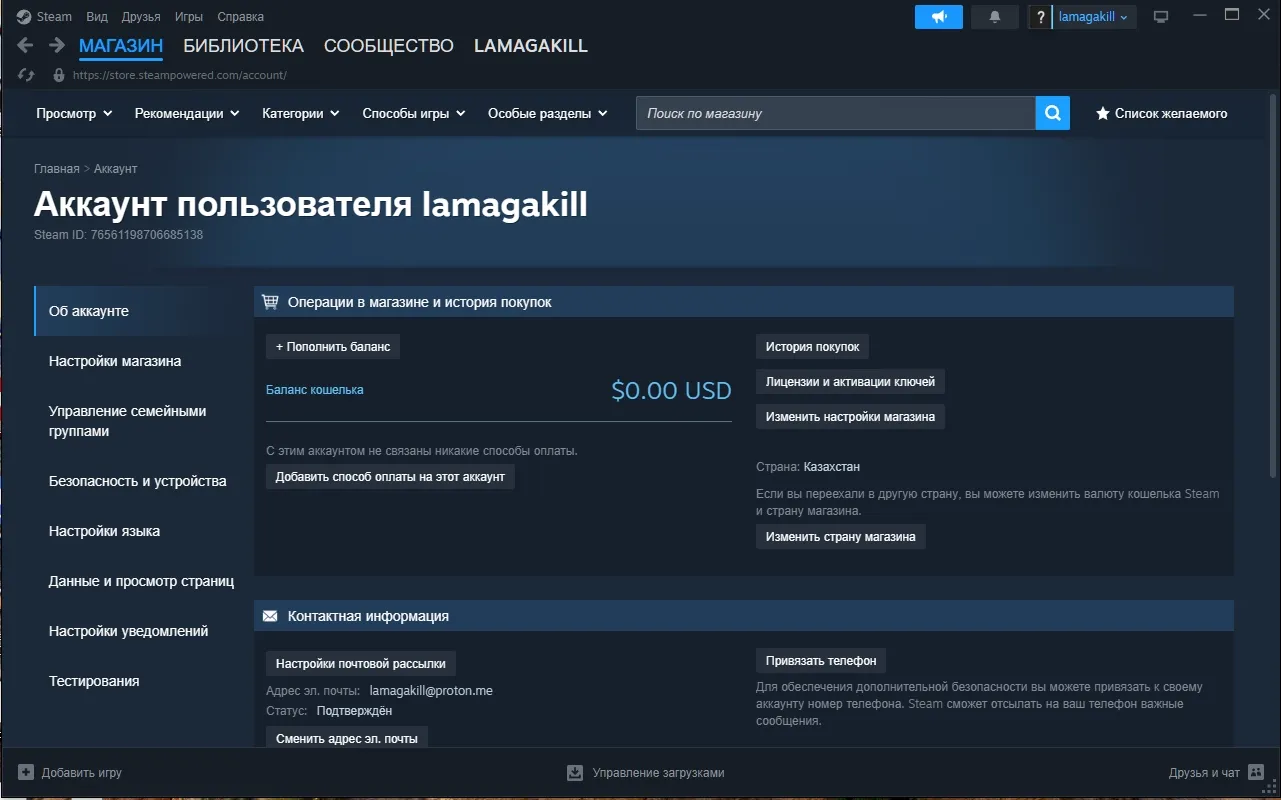The width and height of the screenshot is (1281, 800).
Task: Click the Добавить игру label
Action: [82, 772]
